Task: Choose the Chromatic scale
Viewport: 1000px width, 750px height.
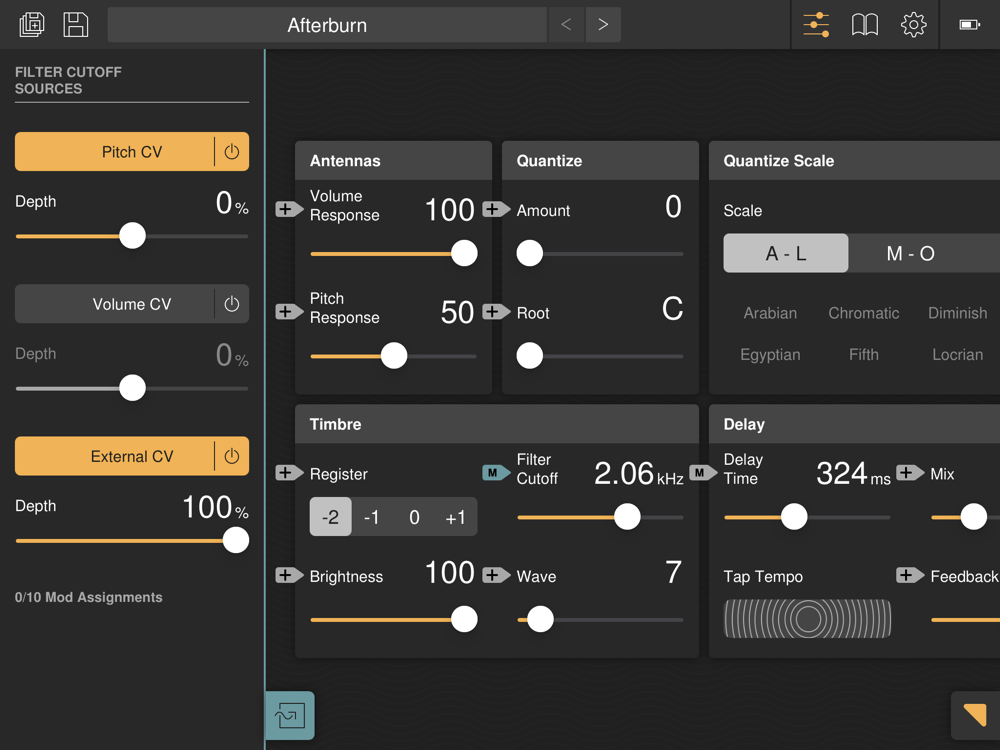Action: pos(864,313)
